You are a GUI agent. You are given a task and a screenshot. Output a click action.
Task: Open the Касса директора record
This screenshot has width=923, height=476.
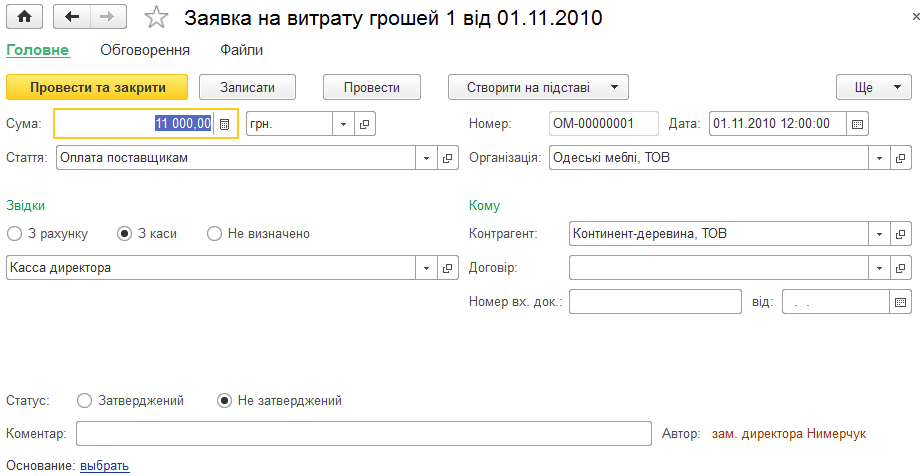point(447,268)
